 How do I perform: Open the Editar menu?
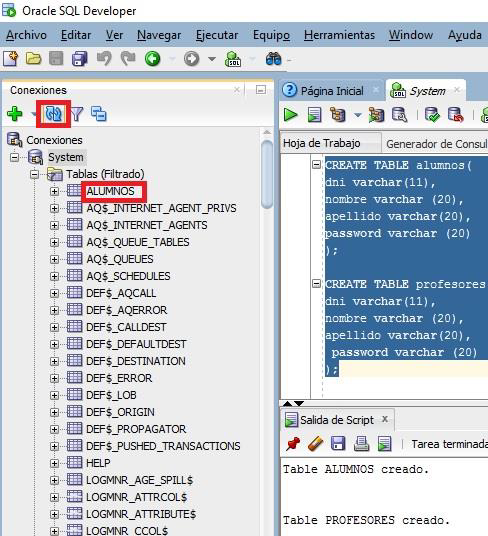[x=76, y=35]
